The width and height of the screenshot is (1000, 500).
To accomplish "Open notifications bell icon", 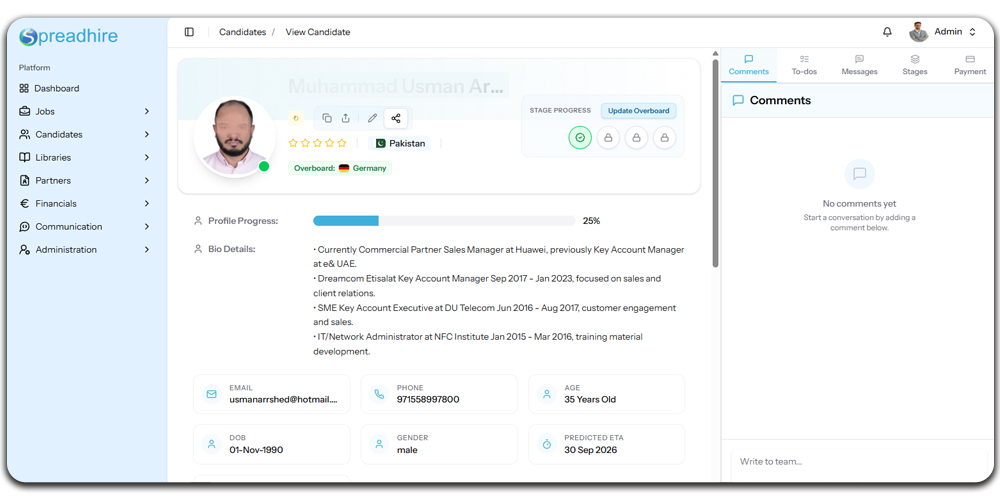I will pyautogui.click(x=887, y=32).
